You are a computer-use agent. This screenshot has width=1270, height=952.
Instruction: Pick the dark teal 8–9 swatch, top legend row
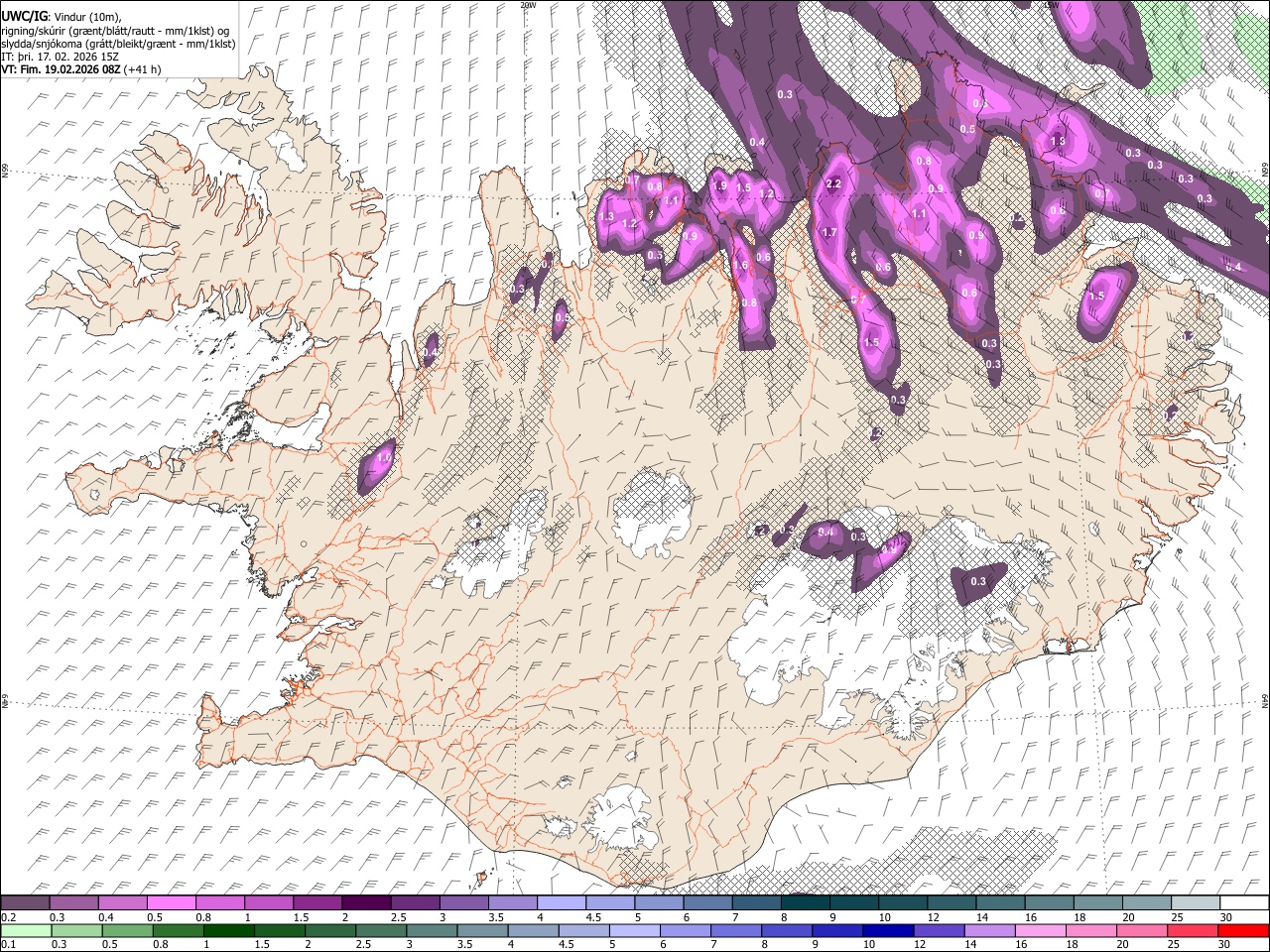[806, 902]
